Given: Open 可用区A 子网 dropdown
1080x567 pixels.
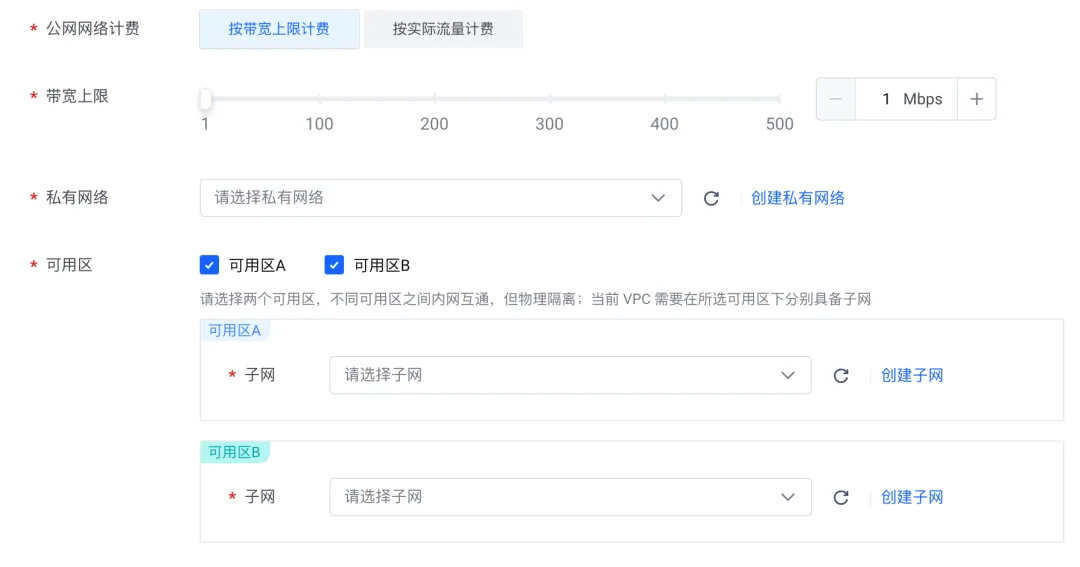Looking at the screenshot, I should (570, 375).
